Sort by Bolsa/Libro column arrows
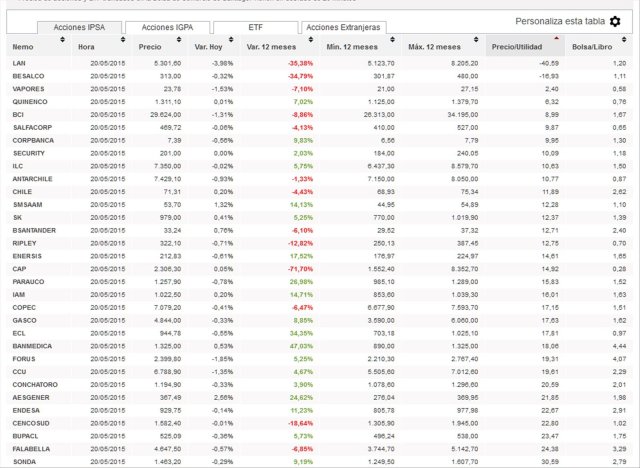The width and height of the screenshot is (640, 468). pyautogui.click(x=624, y=40)
